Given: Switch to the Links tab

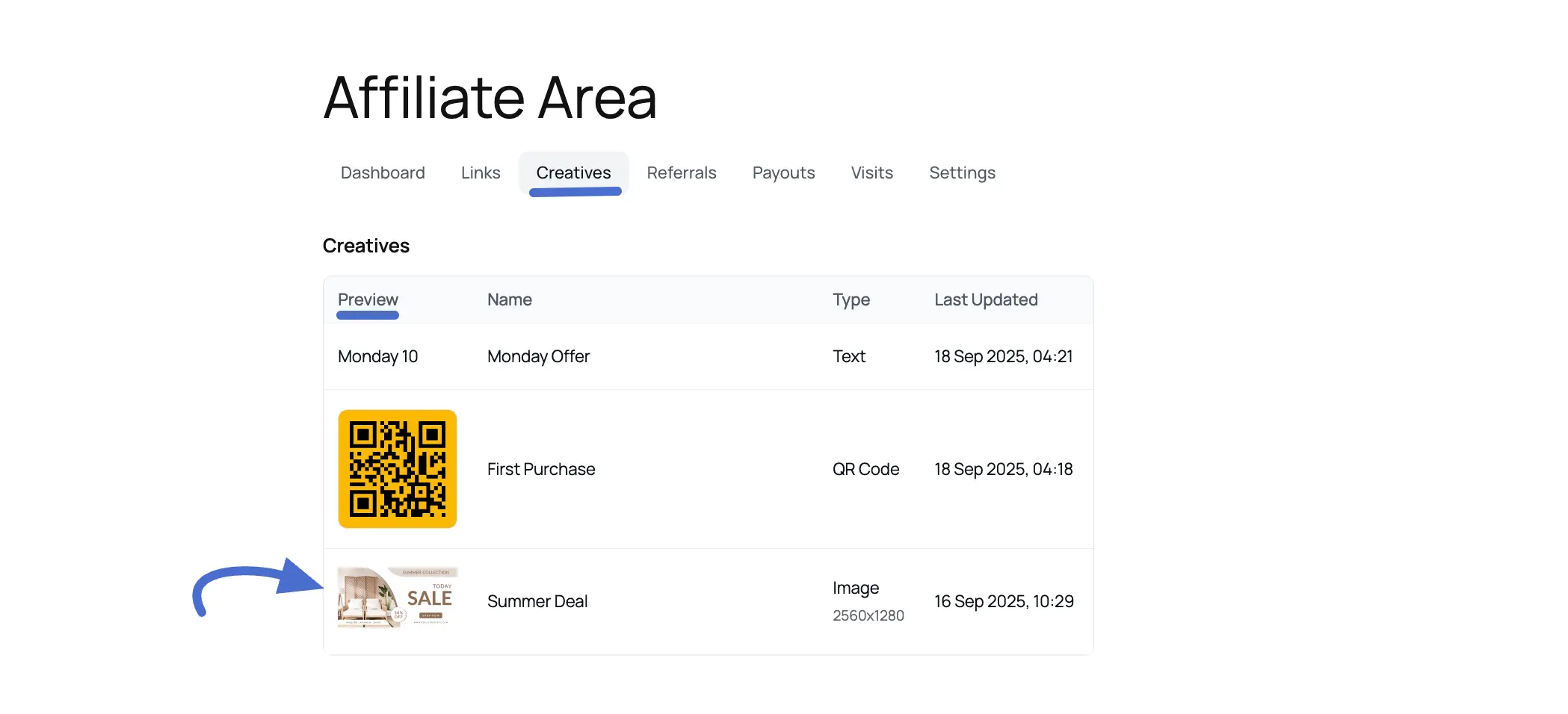Looking at the screenshot, I should pyautogui.click(x=481, y=173).
